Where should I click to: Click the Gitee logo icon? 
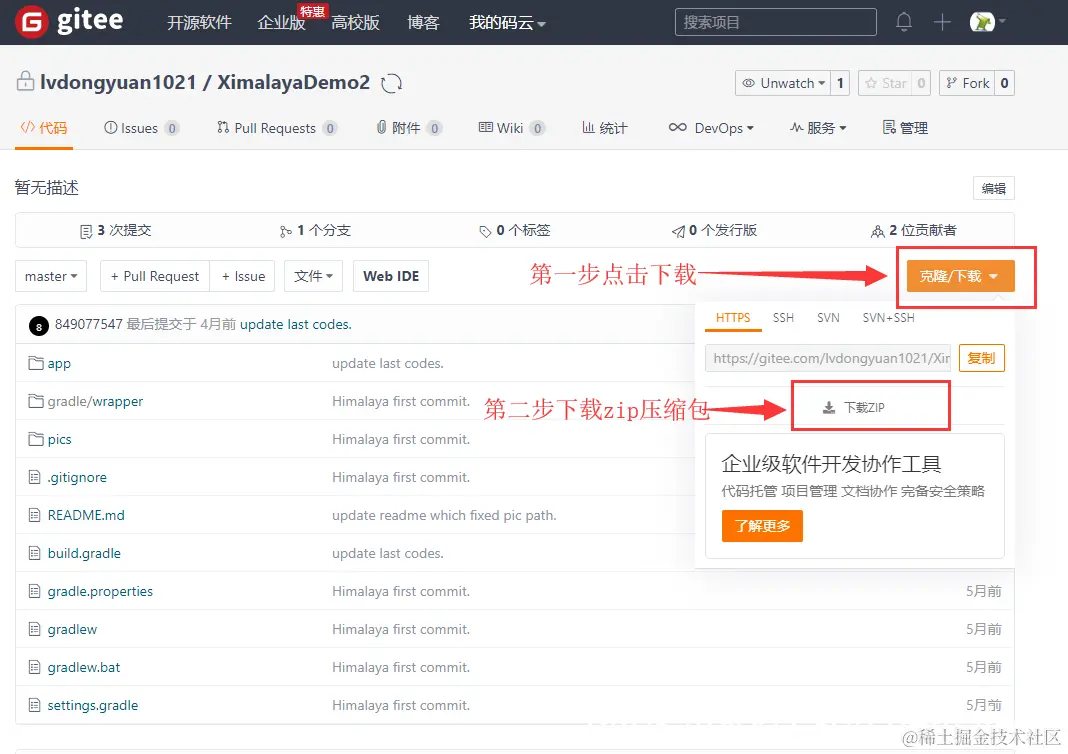32,22
